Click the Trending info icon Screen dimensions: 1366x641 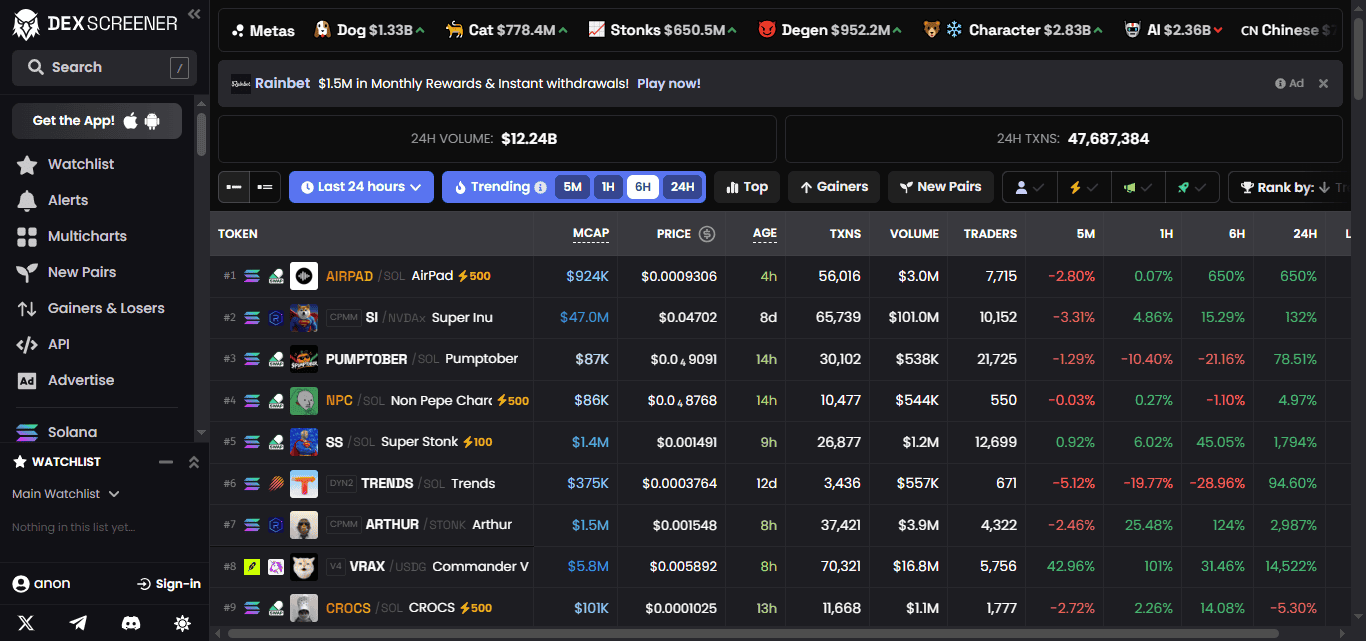click(541, 187)
